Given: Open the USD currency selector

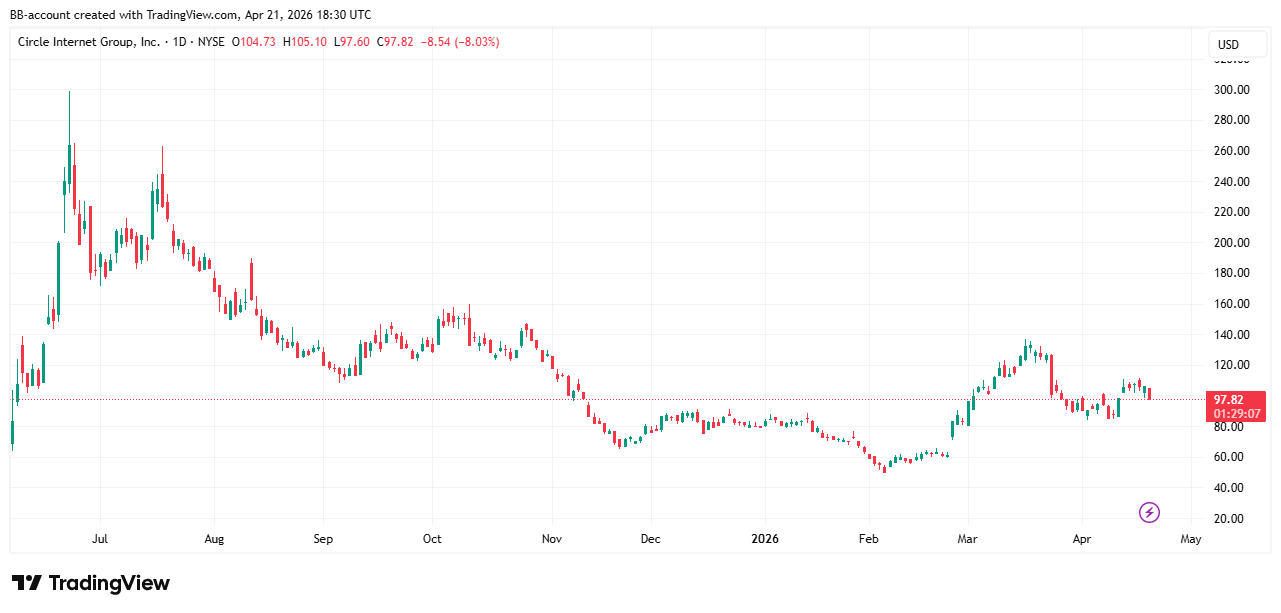Looking at the screenshot, I should coord(1227,45).
